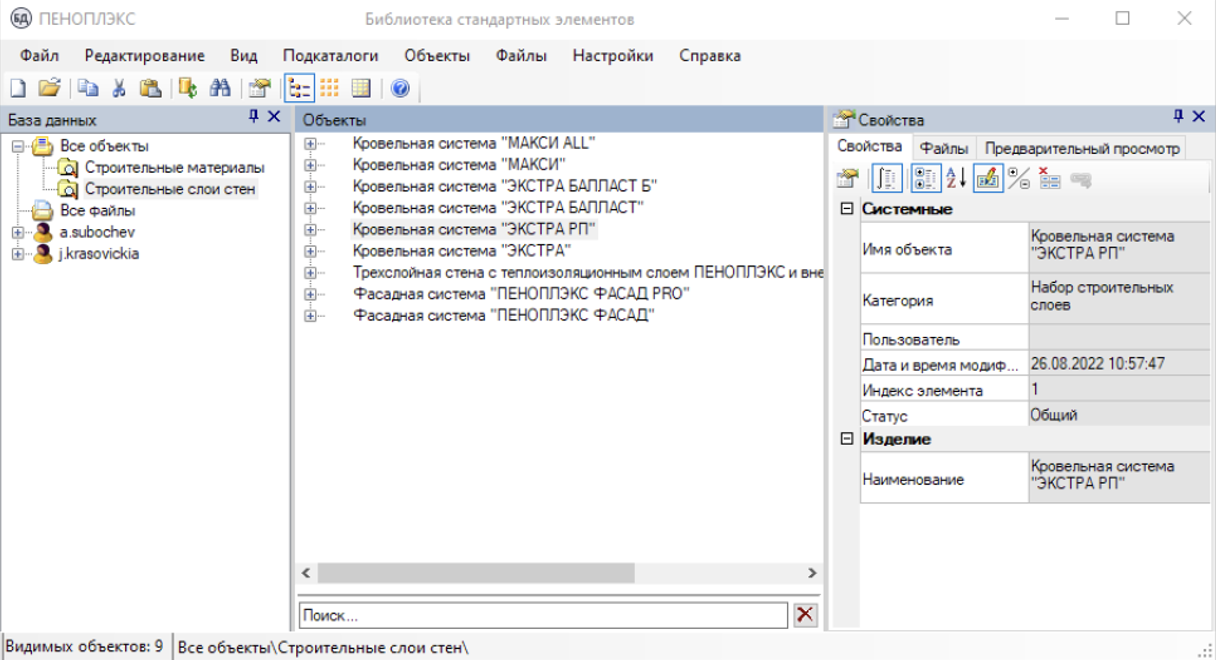Click the database refresh icon in toolbar
Screen dimensions: 1216x660
pos(187,88)
